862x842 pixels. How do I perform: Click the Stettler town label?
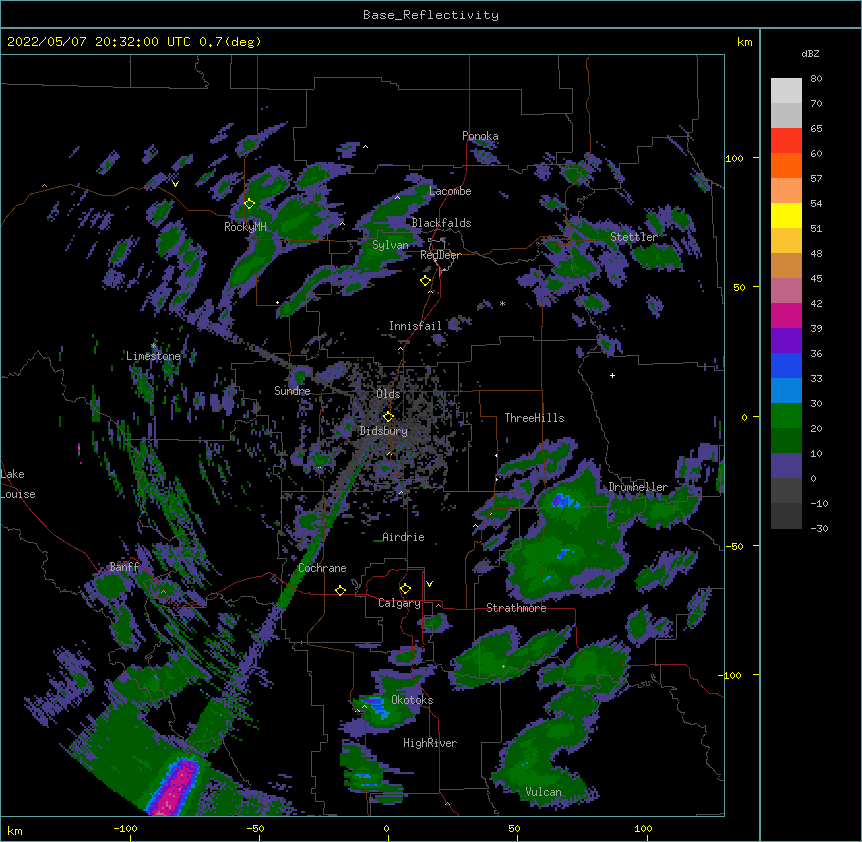(634, 237)
